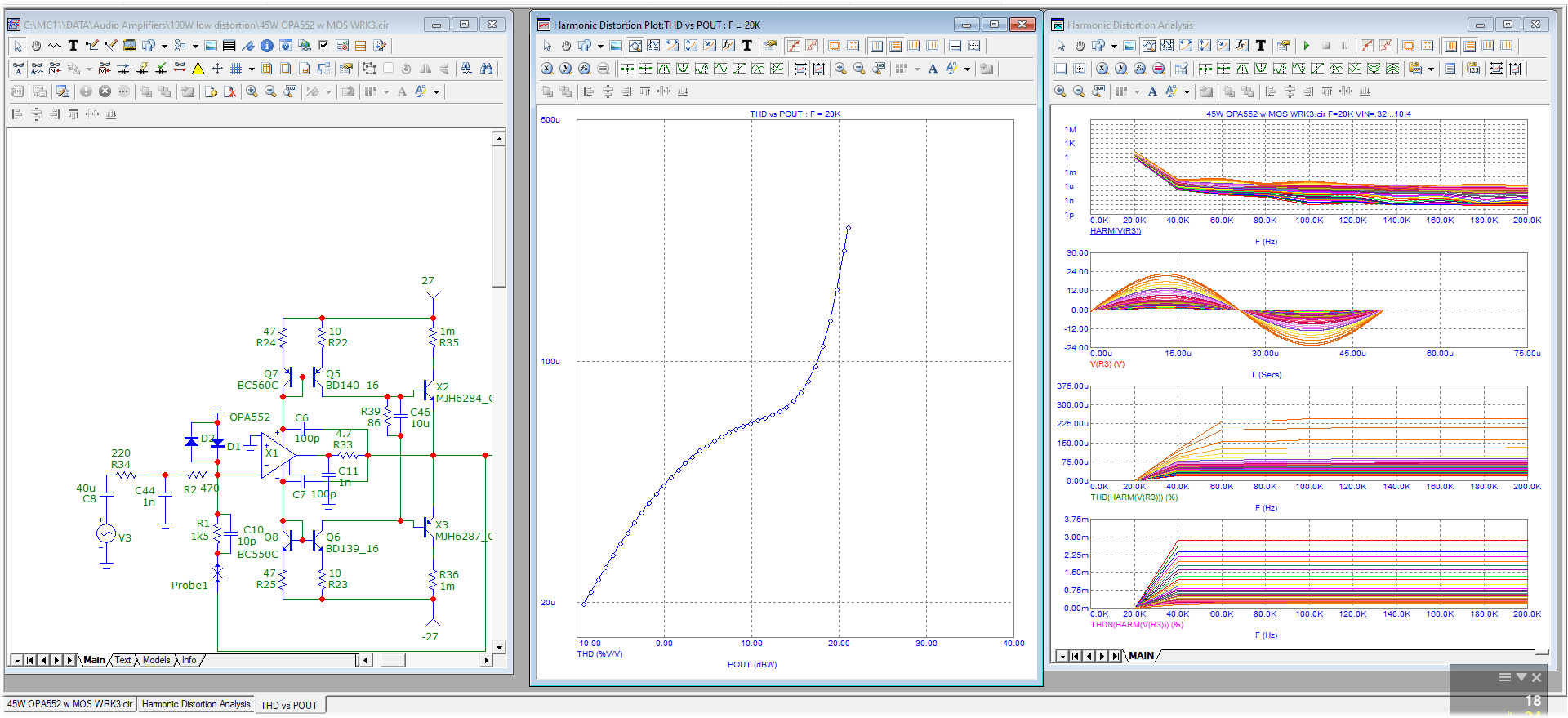Toggle the checkbox icon in the schematic top toolbar
Image resolution: width=1568 pixels, height=718 pixels.
323,46
